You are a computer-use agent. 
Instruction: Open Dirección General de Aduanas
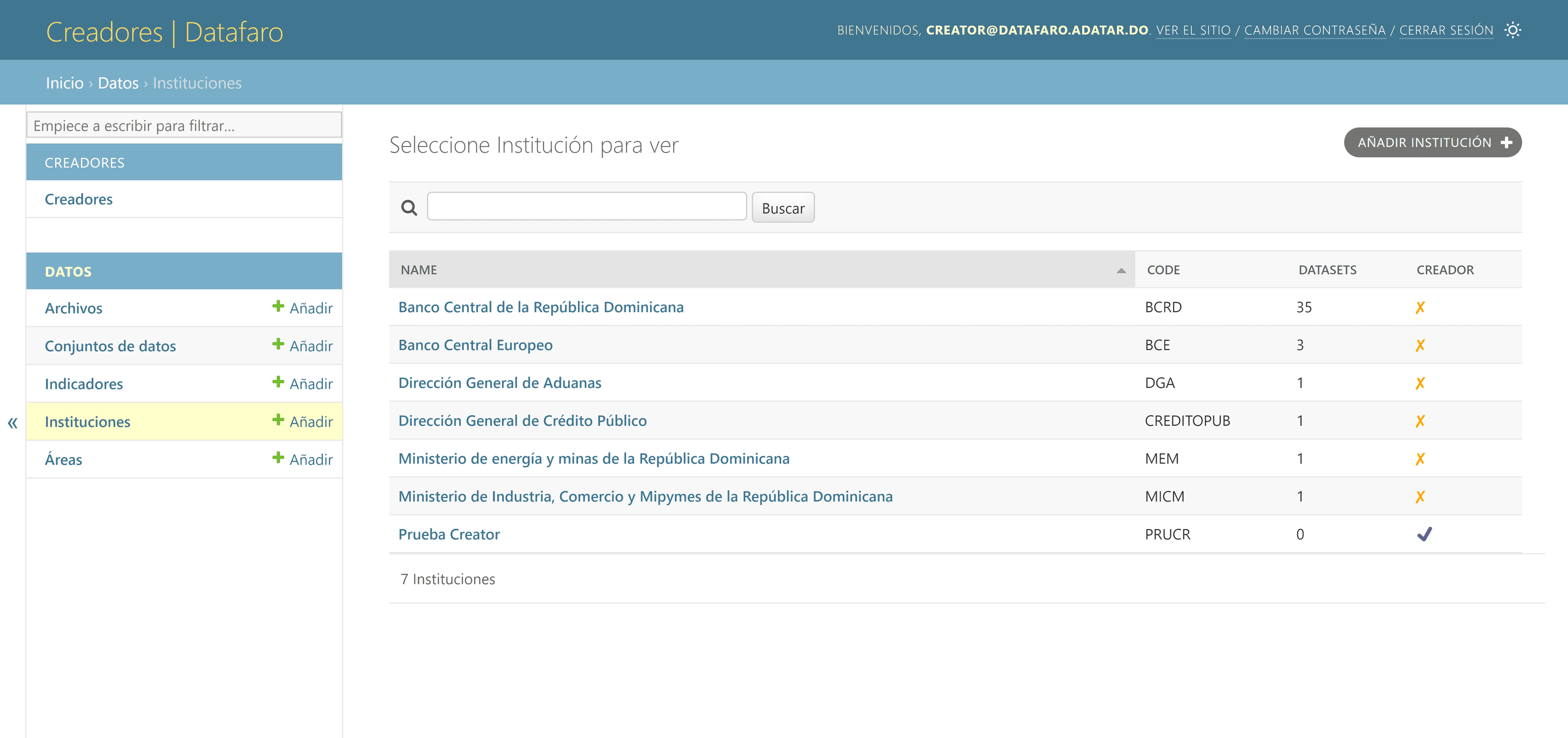tap(500, 383)
